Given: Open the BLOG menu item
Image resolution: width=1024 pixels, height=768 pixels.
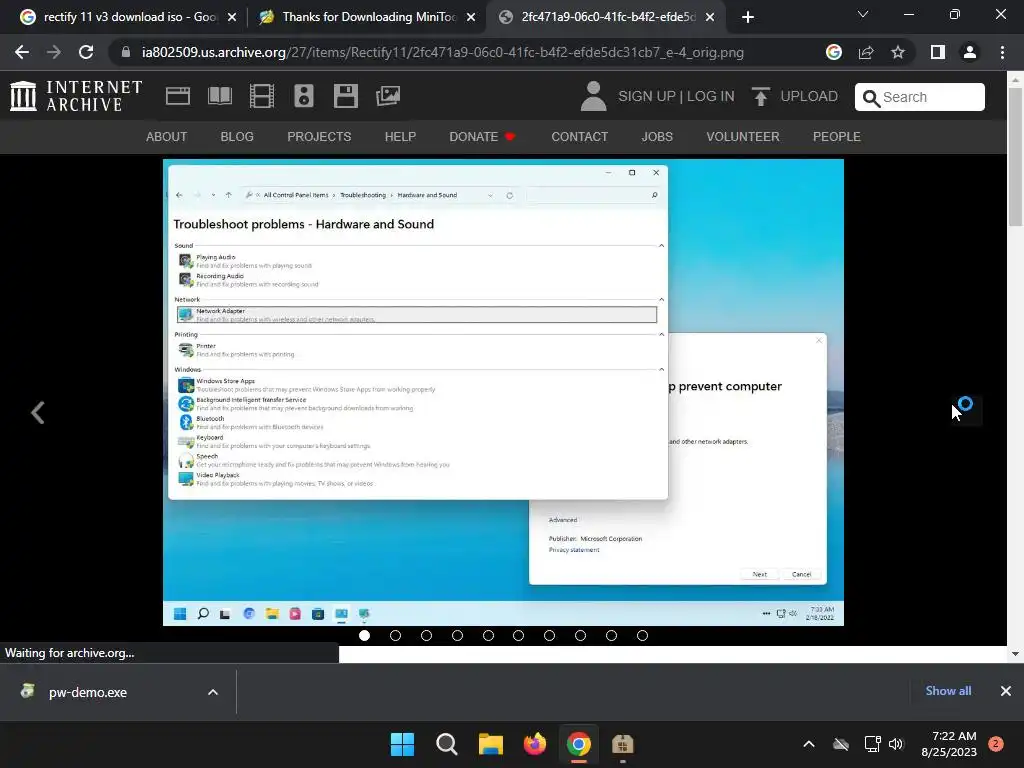Looking at the screenshot, I should click(x=237, y=136).
